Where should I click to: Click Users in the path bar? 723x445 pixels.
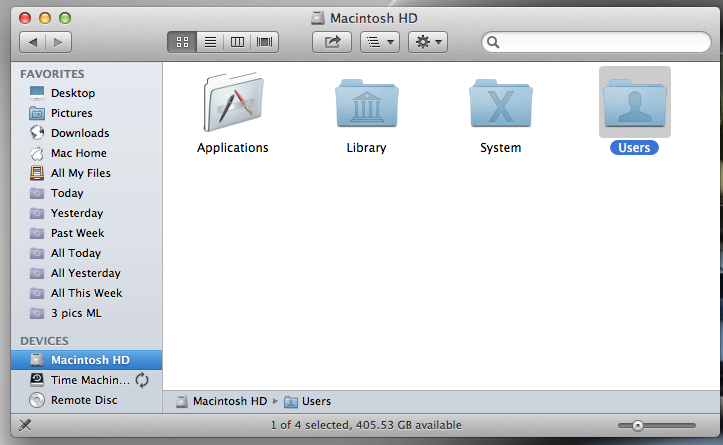pyautogui.click(x=308, y=402)
